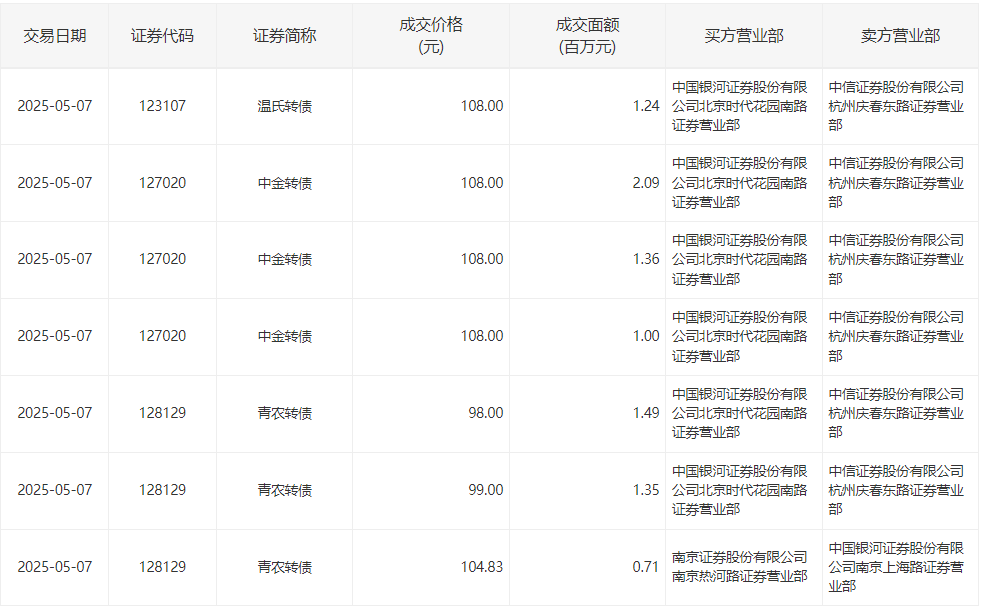984x609 pixels.
Task: Click the buyer branch in the 1.49 row
Action: [x=740, y=413]
